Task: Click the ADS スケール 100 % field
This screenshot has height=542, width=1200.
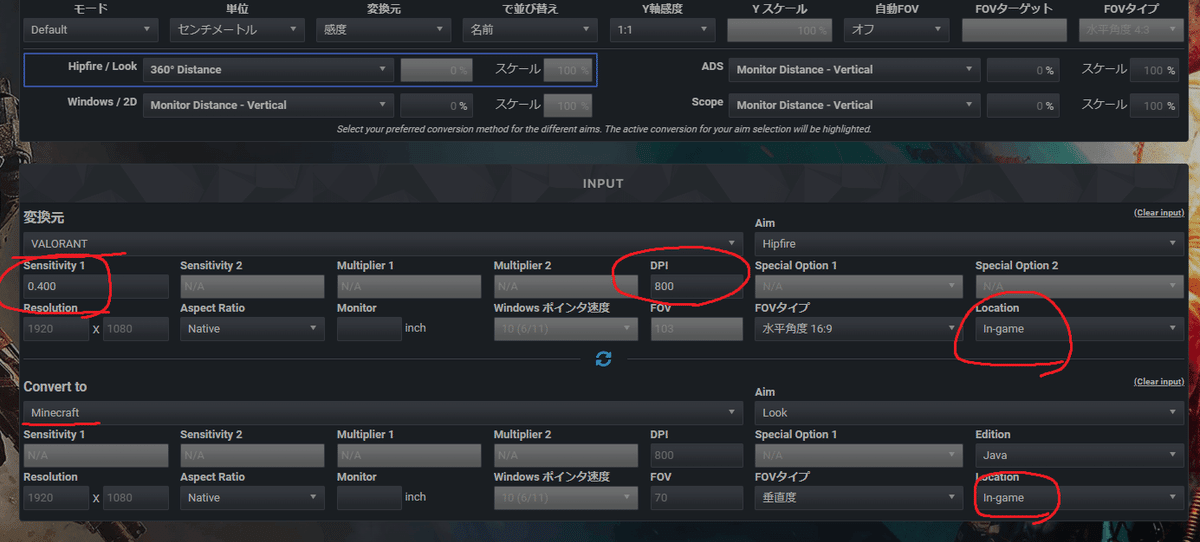Action: click(x=1153, y=70)
